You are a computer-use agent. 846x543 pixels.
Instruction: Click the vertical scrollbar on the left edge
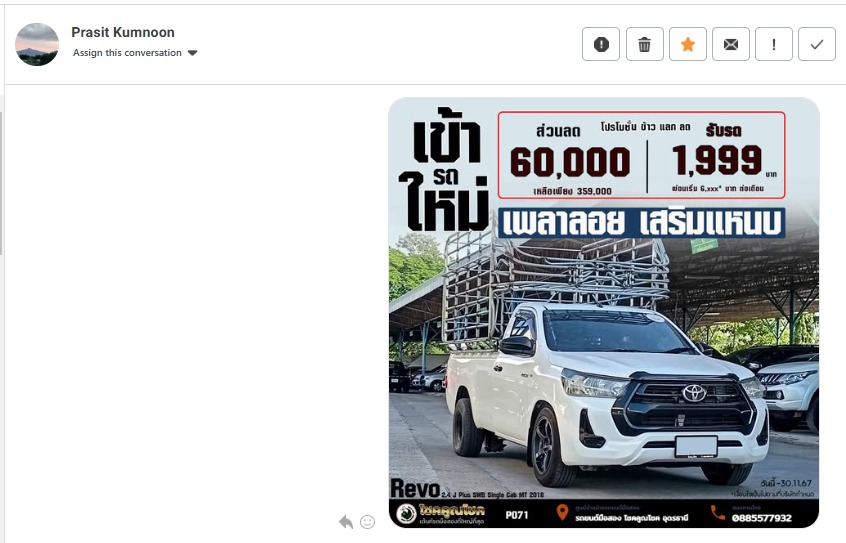coord(2,180)
